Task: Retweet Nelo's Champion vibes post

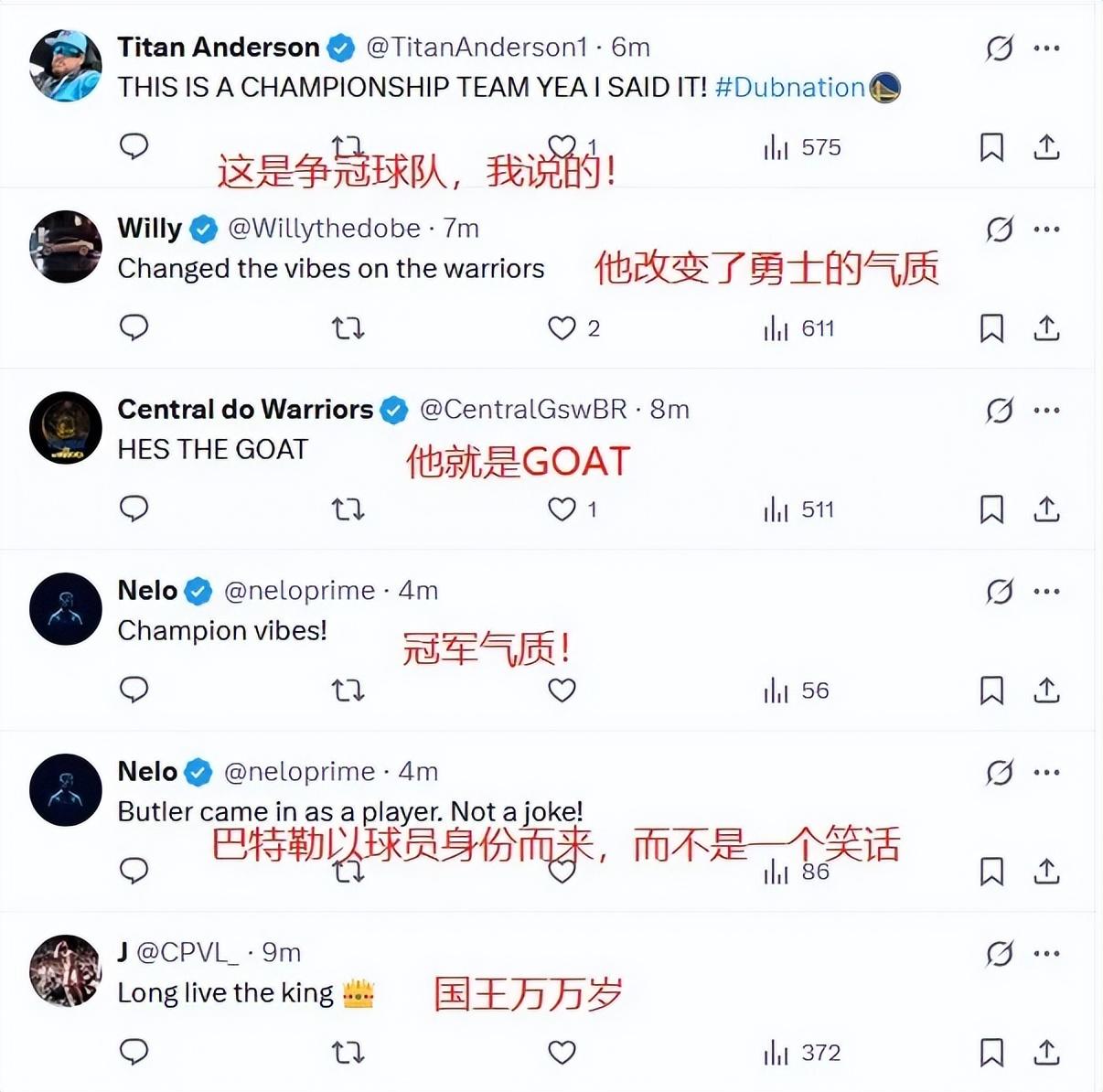Action: tap(348, 690)
